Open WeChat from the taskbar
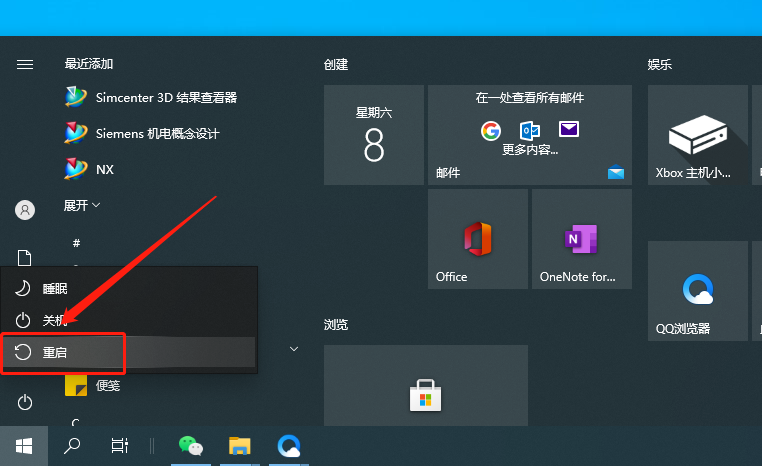This screenshot has width=762, height=466. tap(191, 446)
